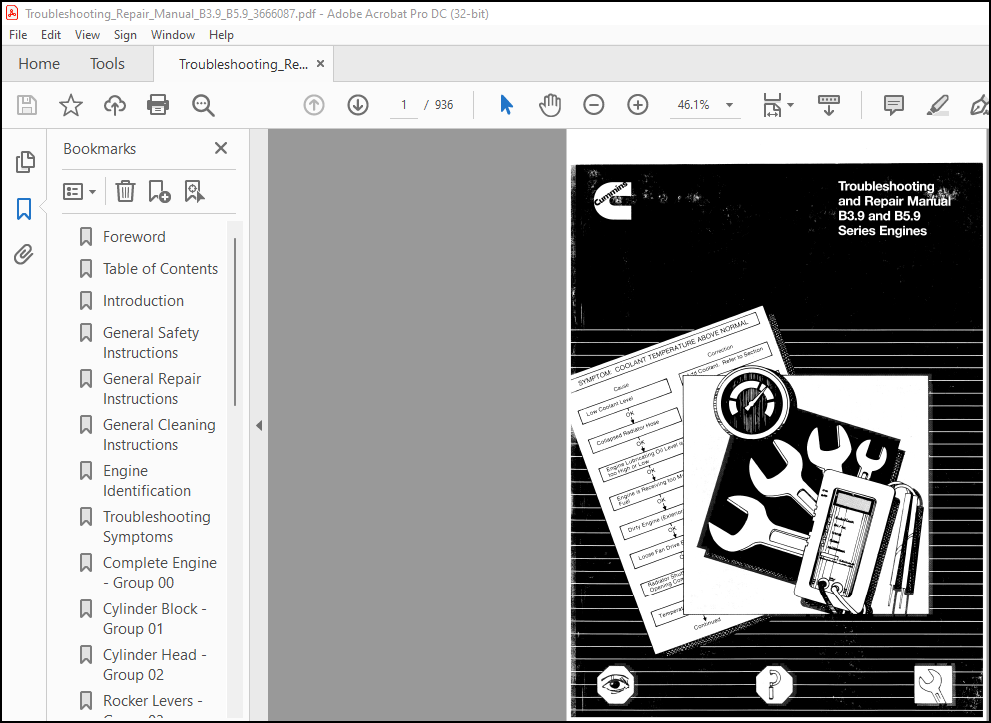This screenshot has width=991, height=723.
Task: Click the Print file icon
Action: [158, 105]
